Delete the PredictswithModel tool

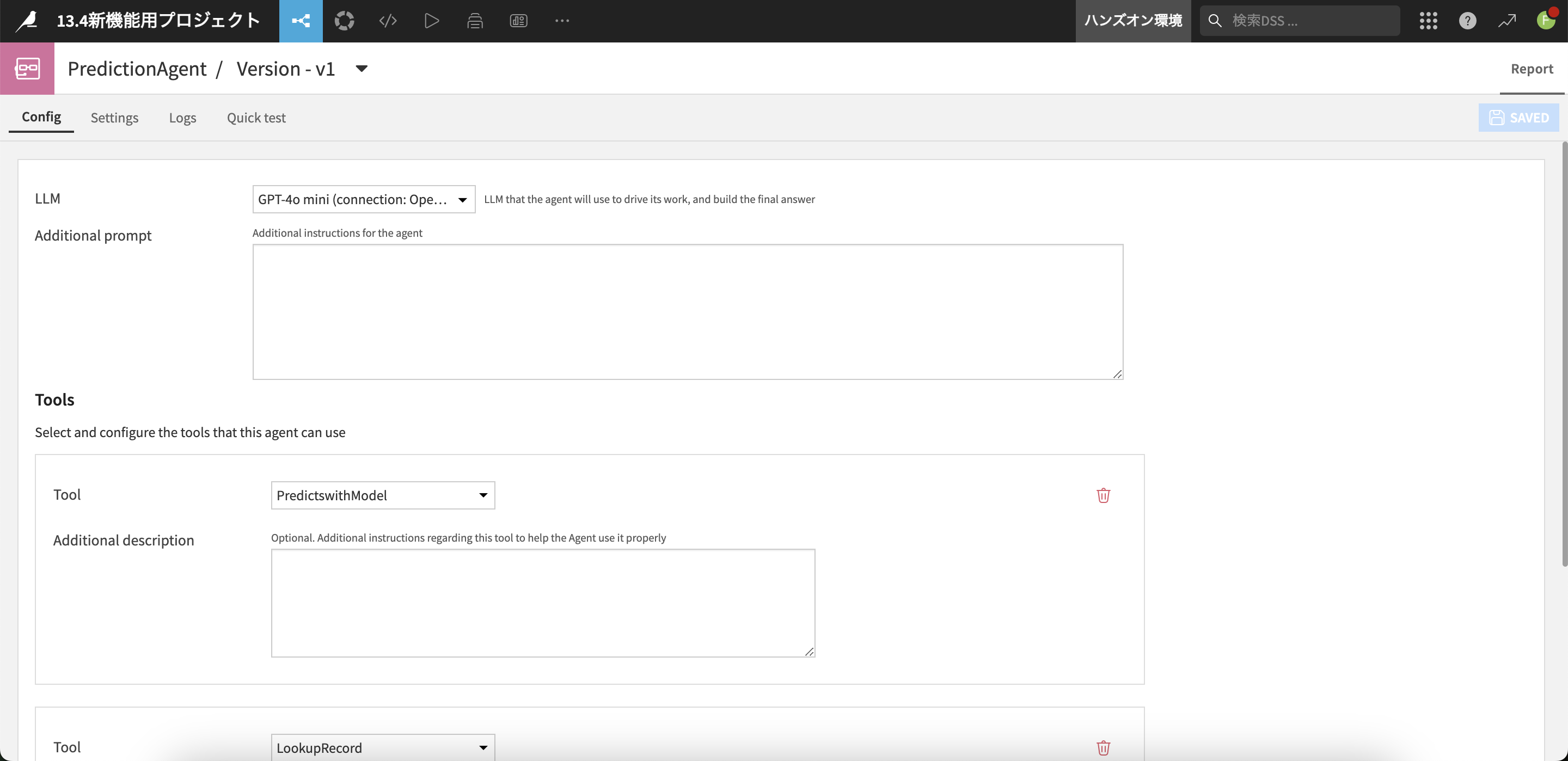(1103, 495)
